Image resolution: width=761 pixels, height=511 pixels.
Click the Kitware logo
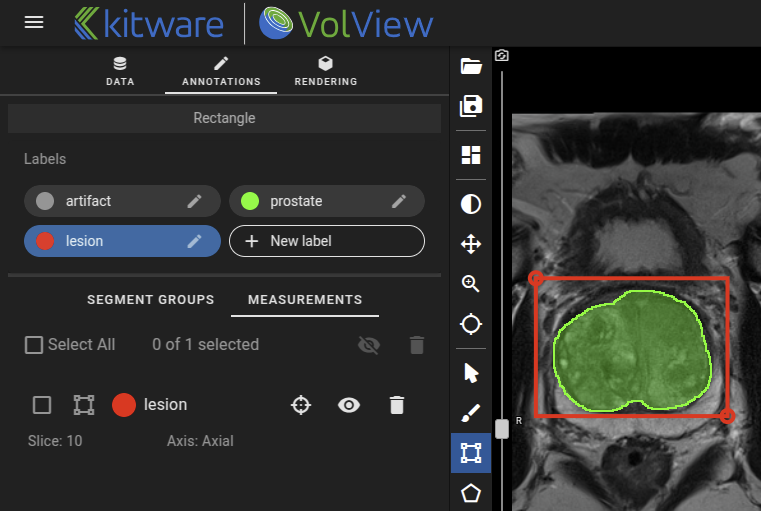click(149, 23)
